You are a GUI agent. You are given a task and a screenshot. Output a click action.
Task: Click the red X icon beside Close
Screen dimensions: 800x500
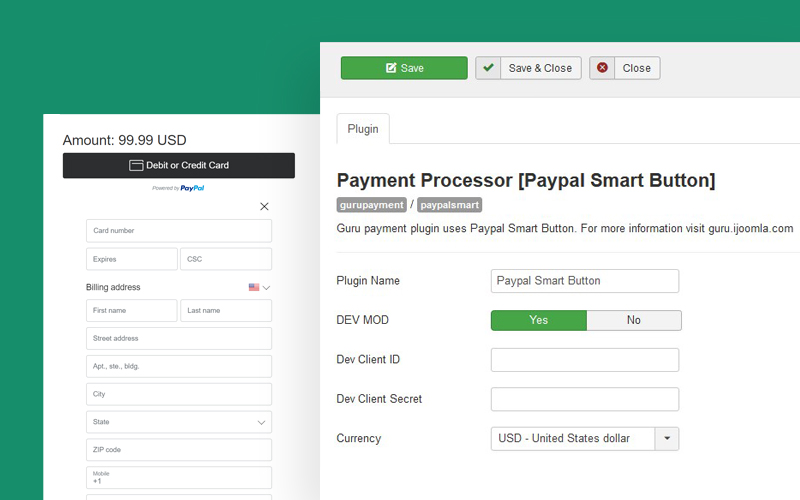pos(602,68)
